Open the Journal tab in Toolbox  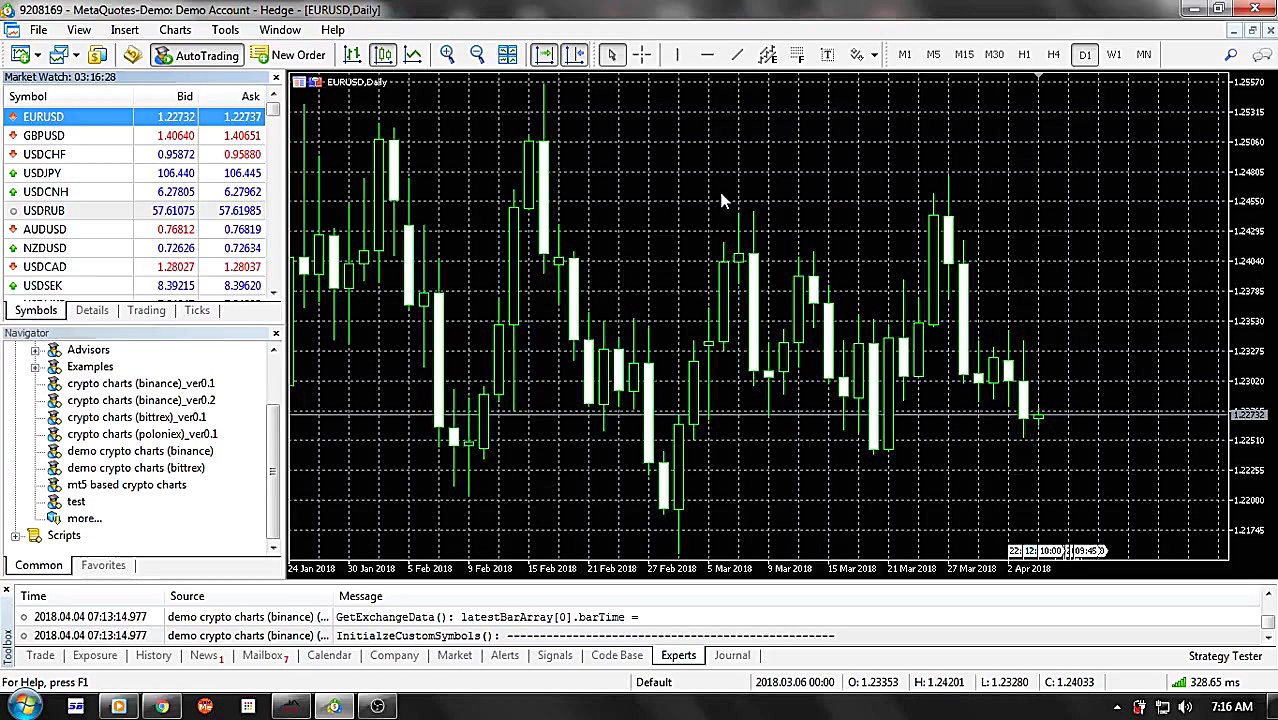732,655
